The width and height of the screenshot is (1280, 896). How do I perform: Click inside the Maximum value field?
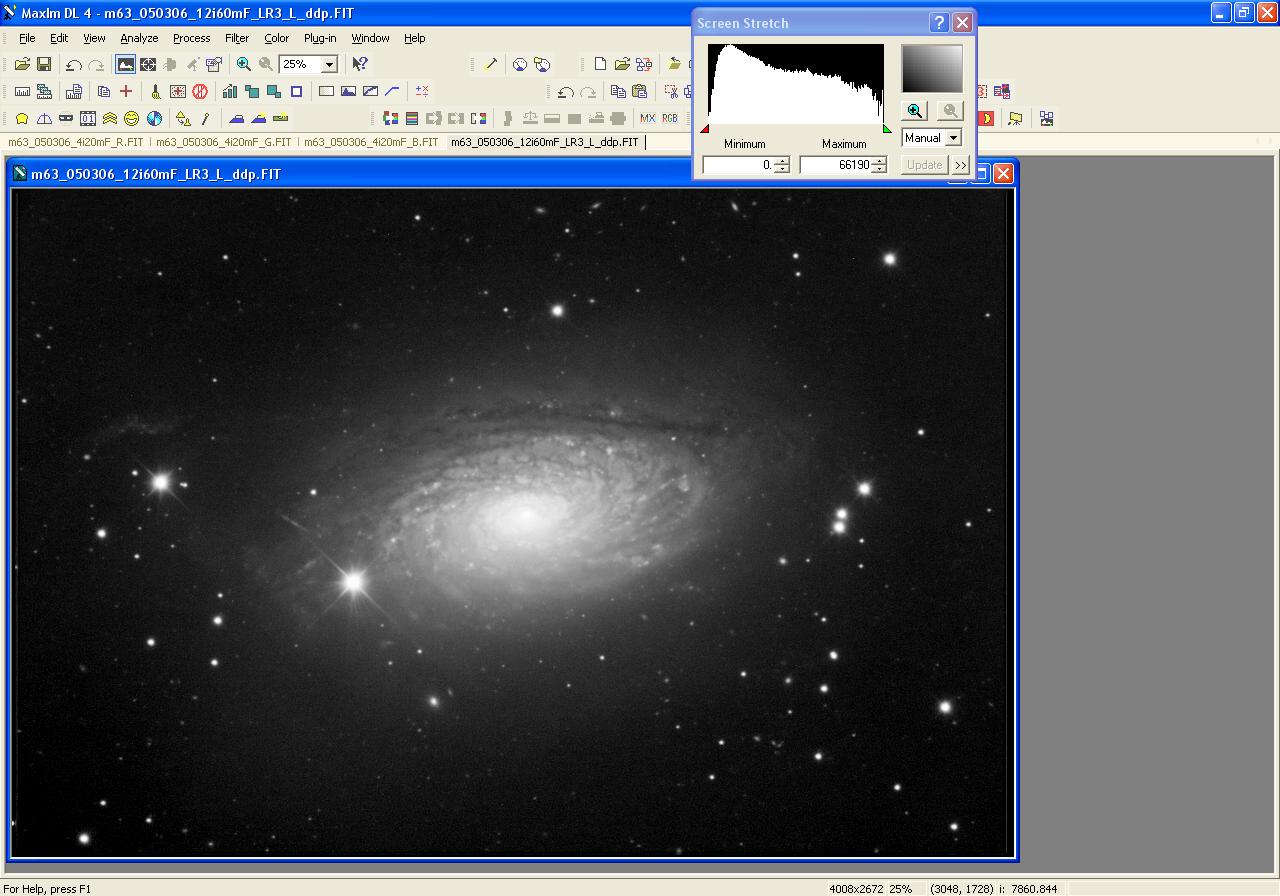tap(836, 165)
